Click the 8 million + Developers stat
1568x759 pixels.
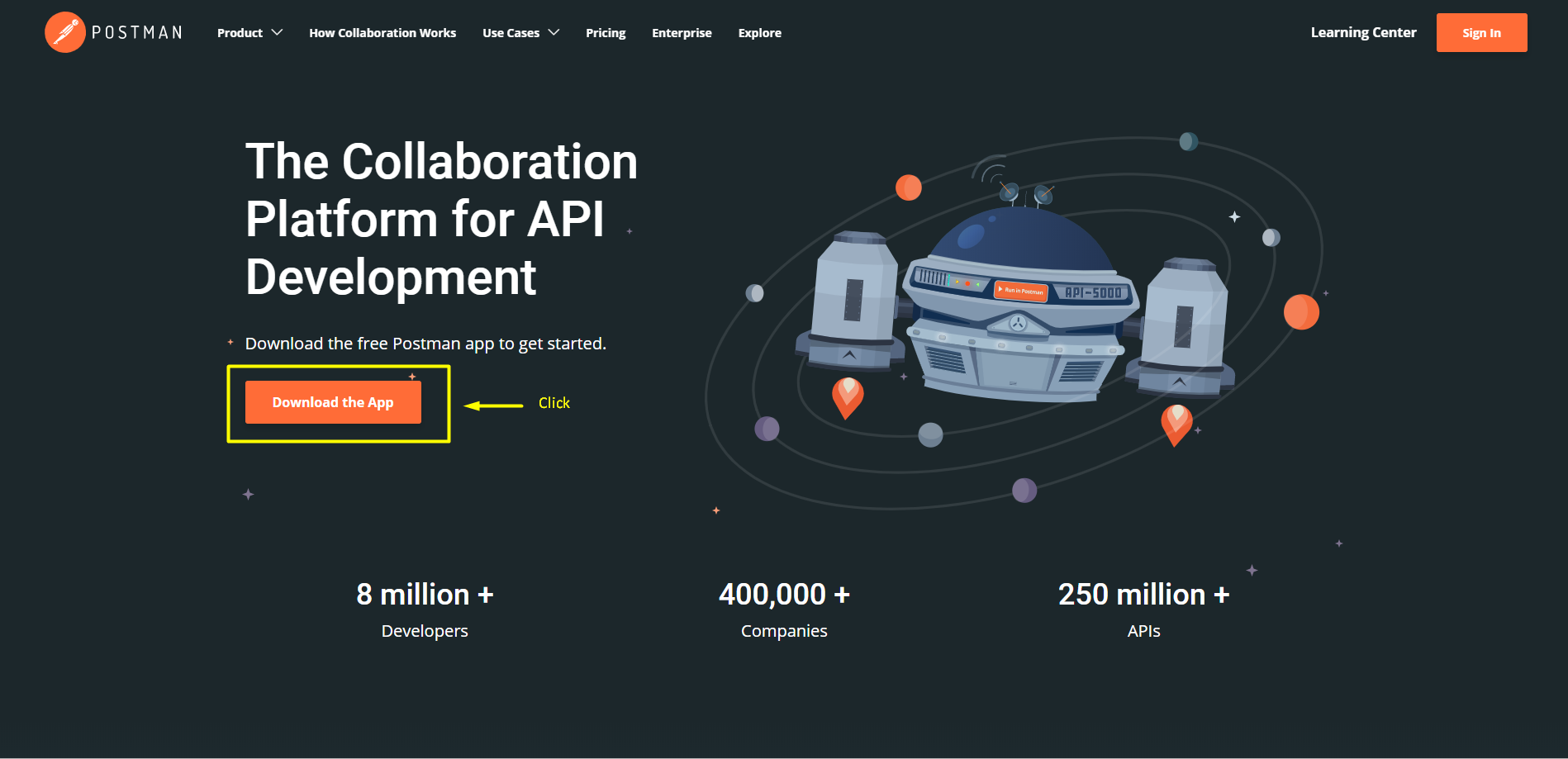click(x=425, y=610)
